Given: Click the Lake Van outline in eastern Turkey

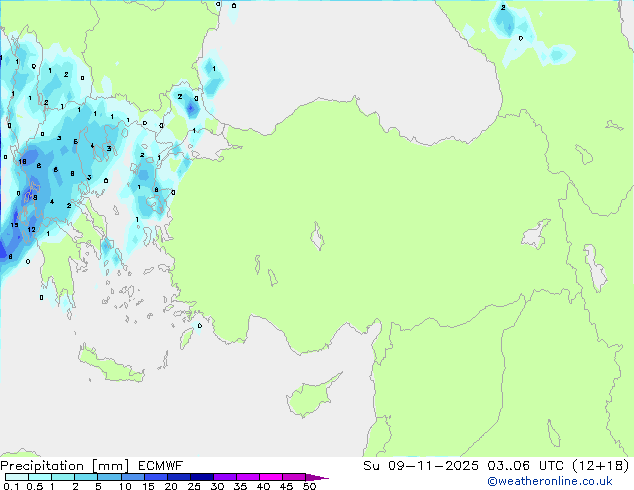Looking at the screenshot, I should click(536, 234).
